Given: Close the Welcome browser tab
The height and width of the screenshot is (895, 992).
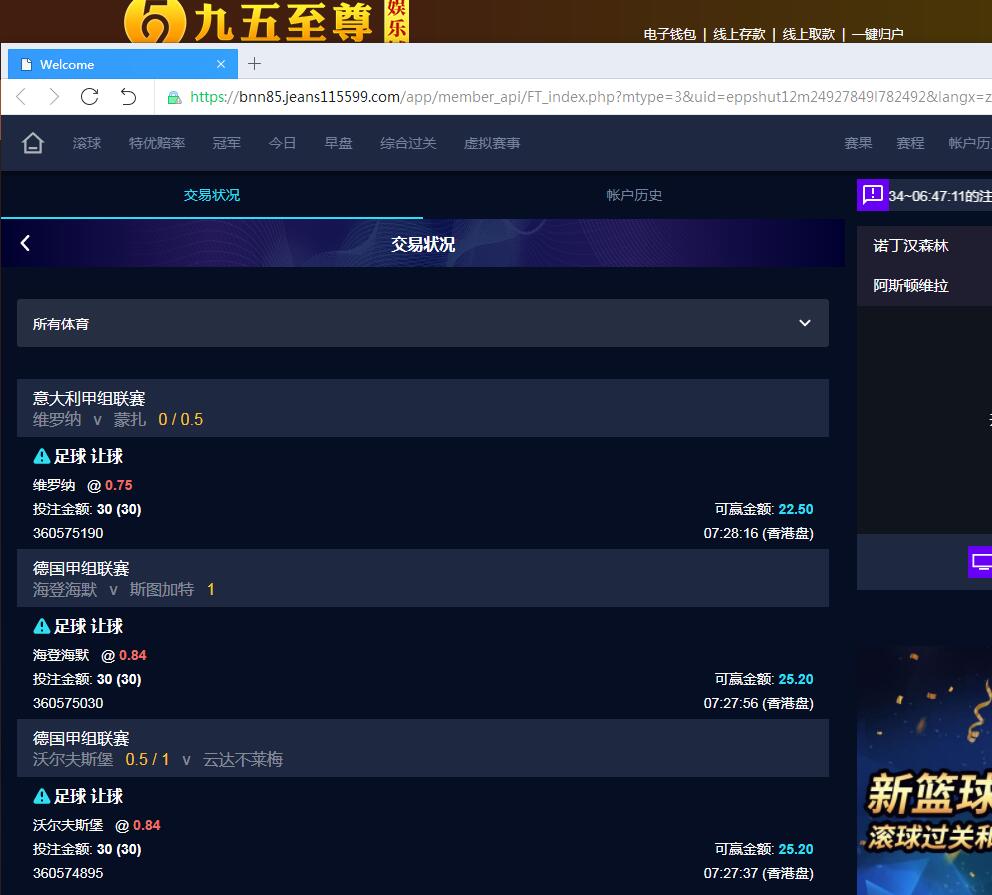Looking at the screenshot, I should (x=221, y=64).
